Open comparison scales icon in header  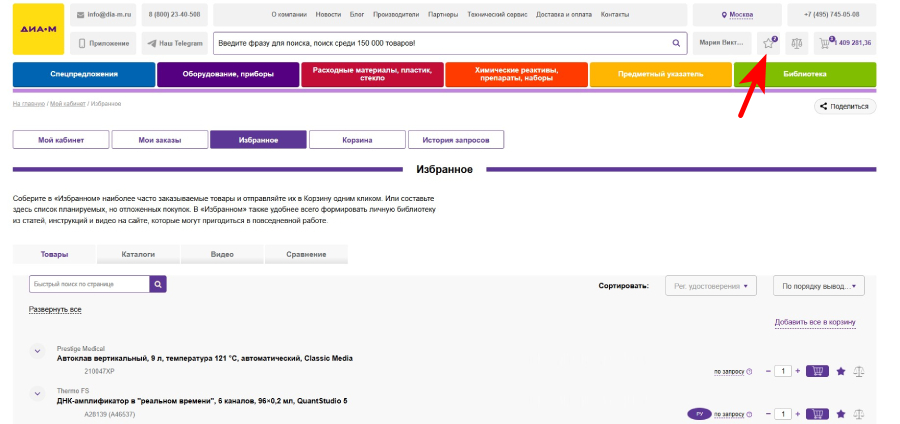(796, 43)
